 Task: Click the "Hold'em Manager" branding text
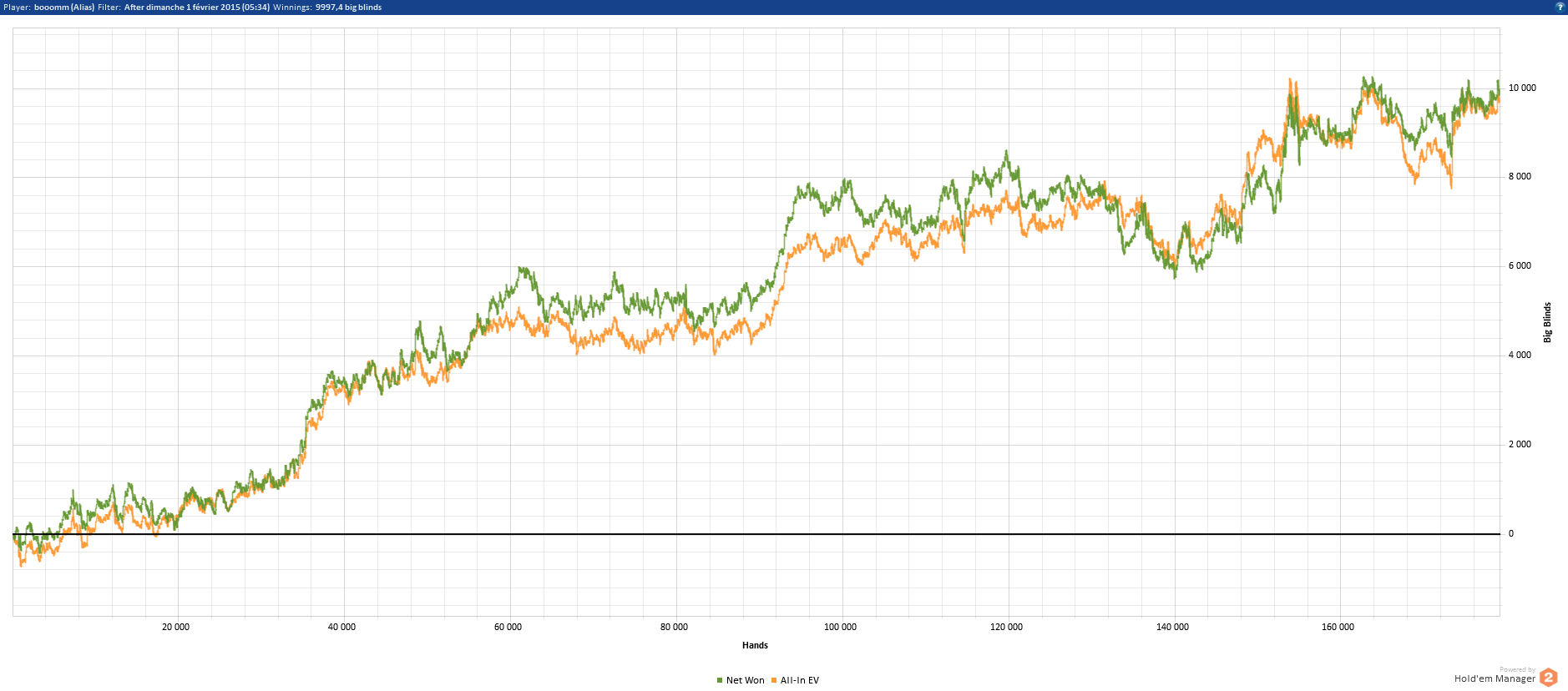(x=1495, y=679)
